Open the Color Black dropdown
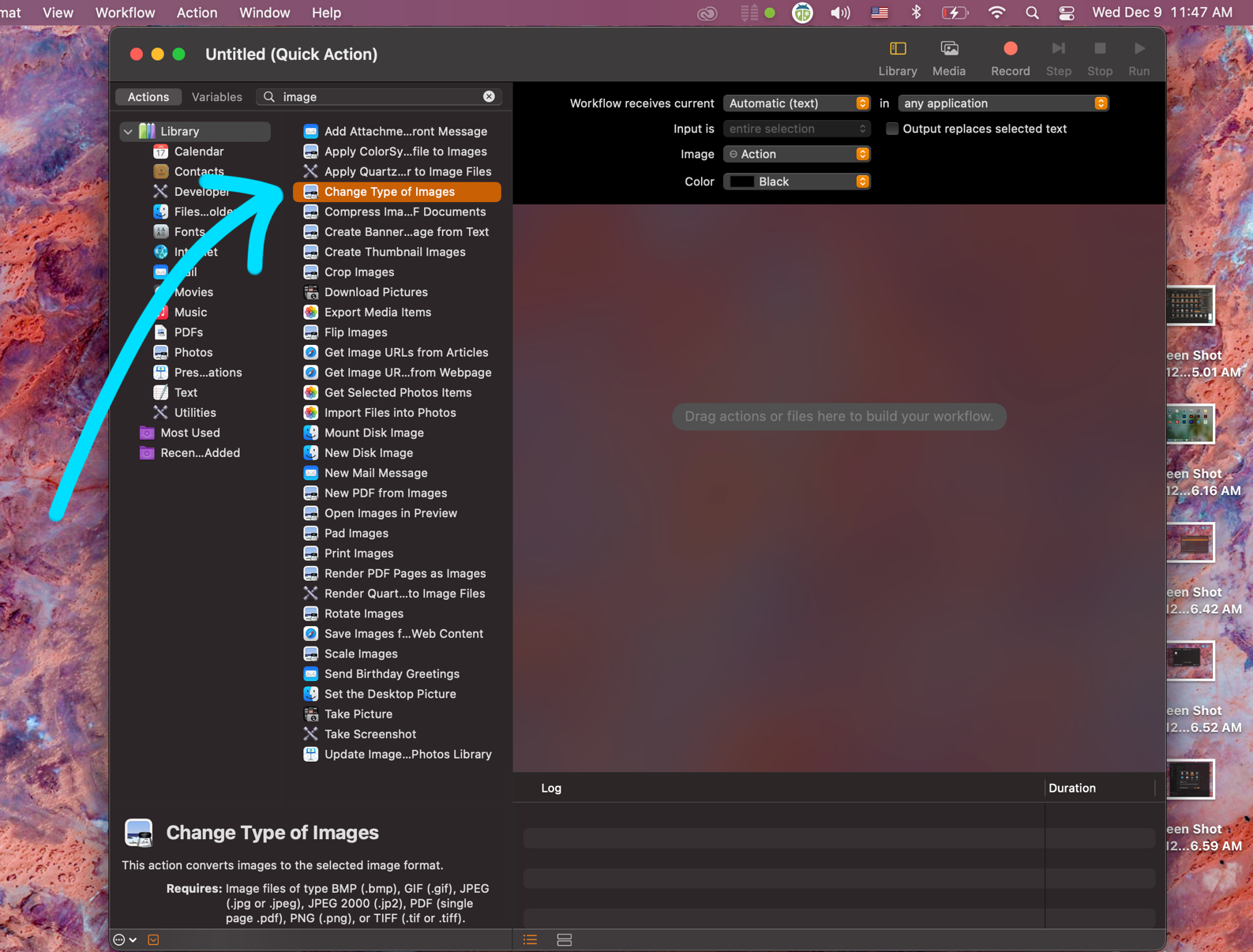Image resolution: width=1253 pixels, height=952 pixels. click(797, 182)
